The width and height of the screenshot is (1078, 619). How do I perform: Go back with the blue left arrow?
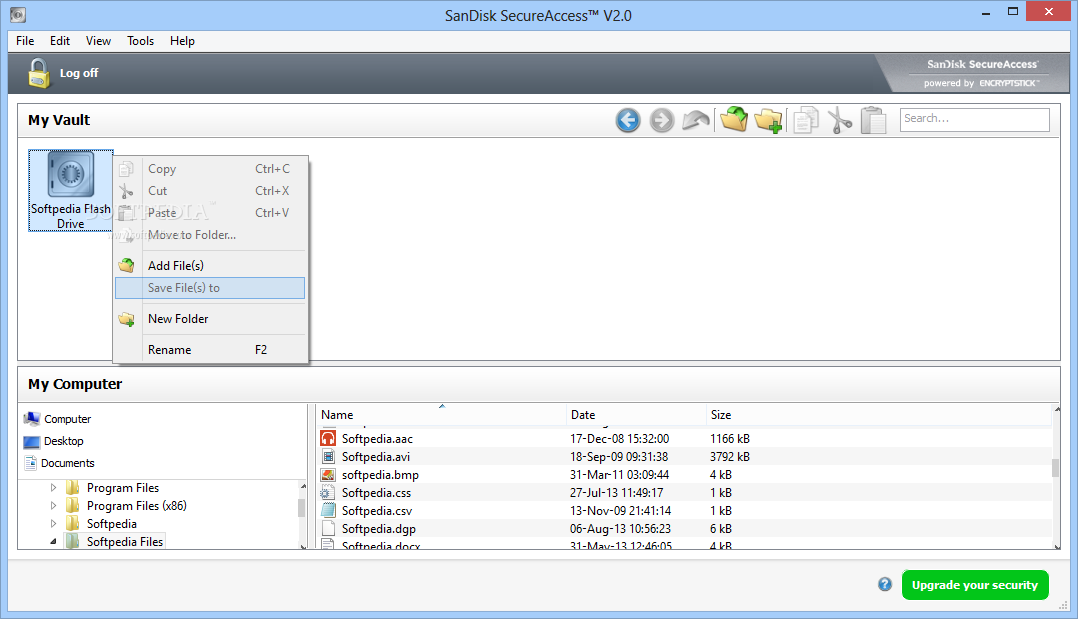tap(628, 120)
